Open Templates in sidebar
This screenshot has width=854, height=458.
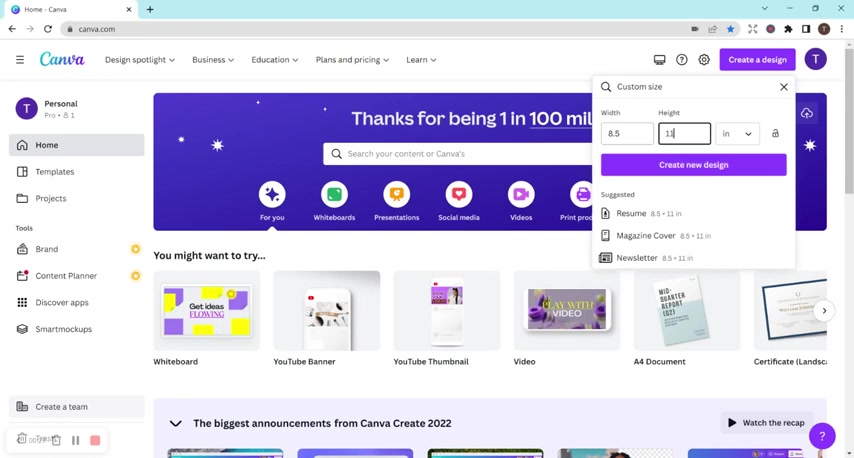pyautogui.click(x=77, y=172)
